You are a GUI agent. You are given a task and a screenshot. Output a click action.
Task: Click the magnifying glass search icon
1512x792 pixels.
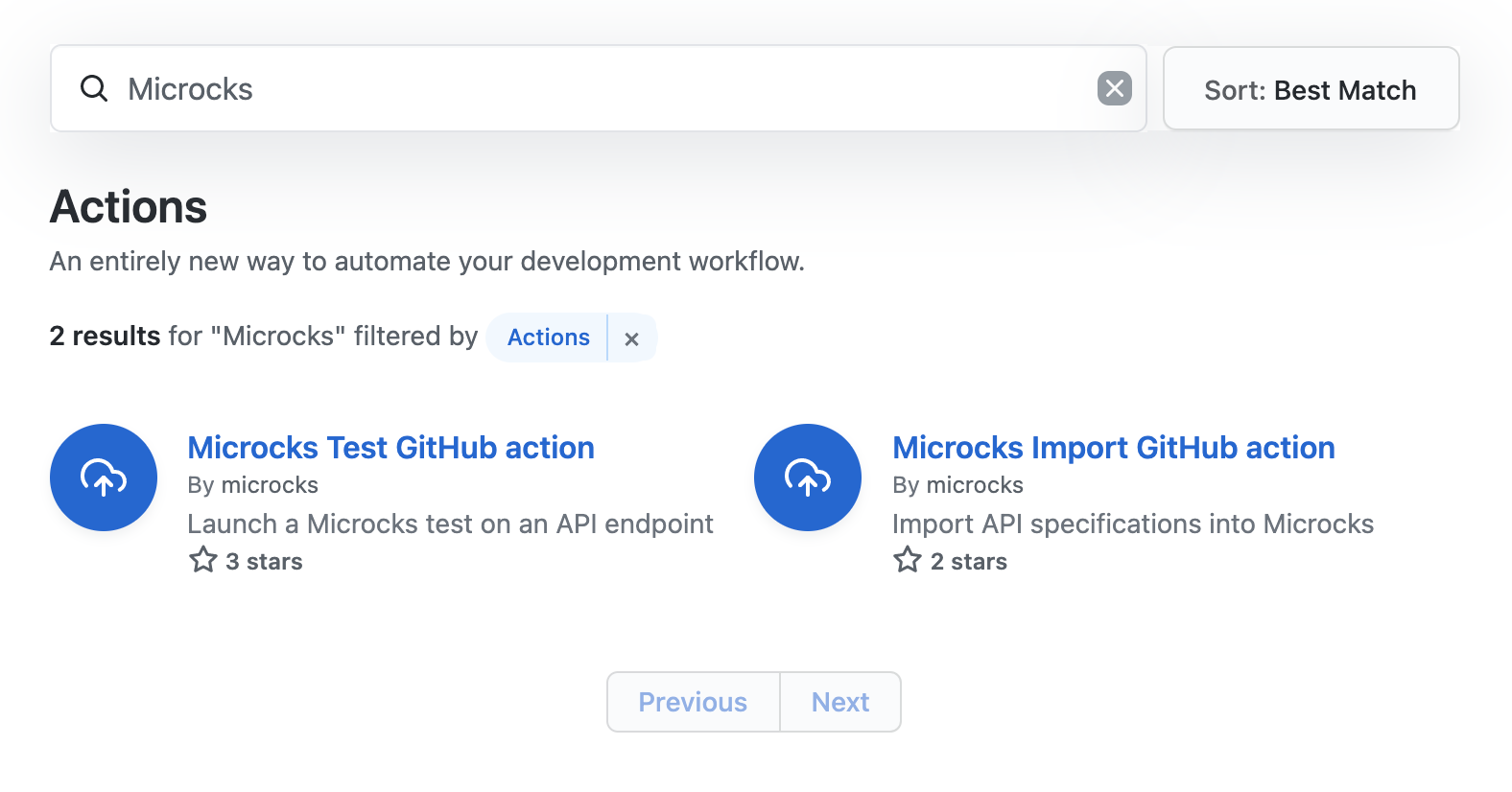pyautogui.click(x=94, y=89)
